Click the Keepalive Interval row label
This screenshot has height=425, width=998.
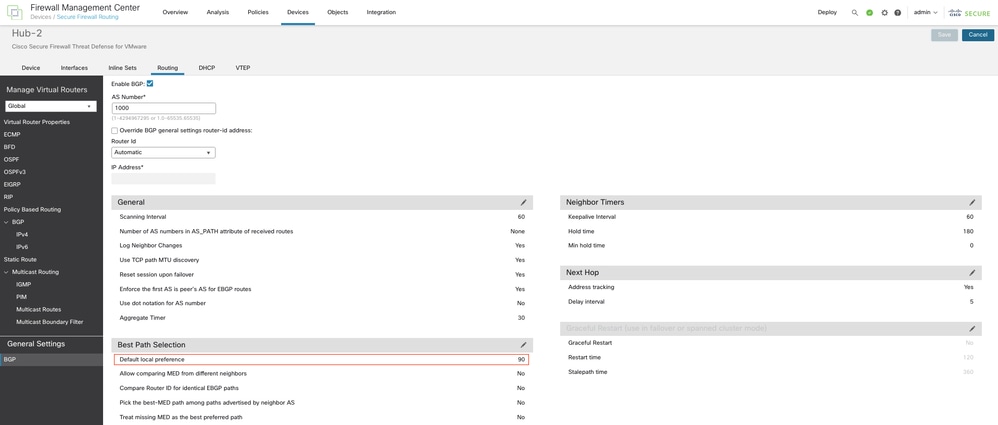tap(592, 217)
